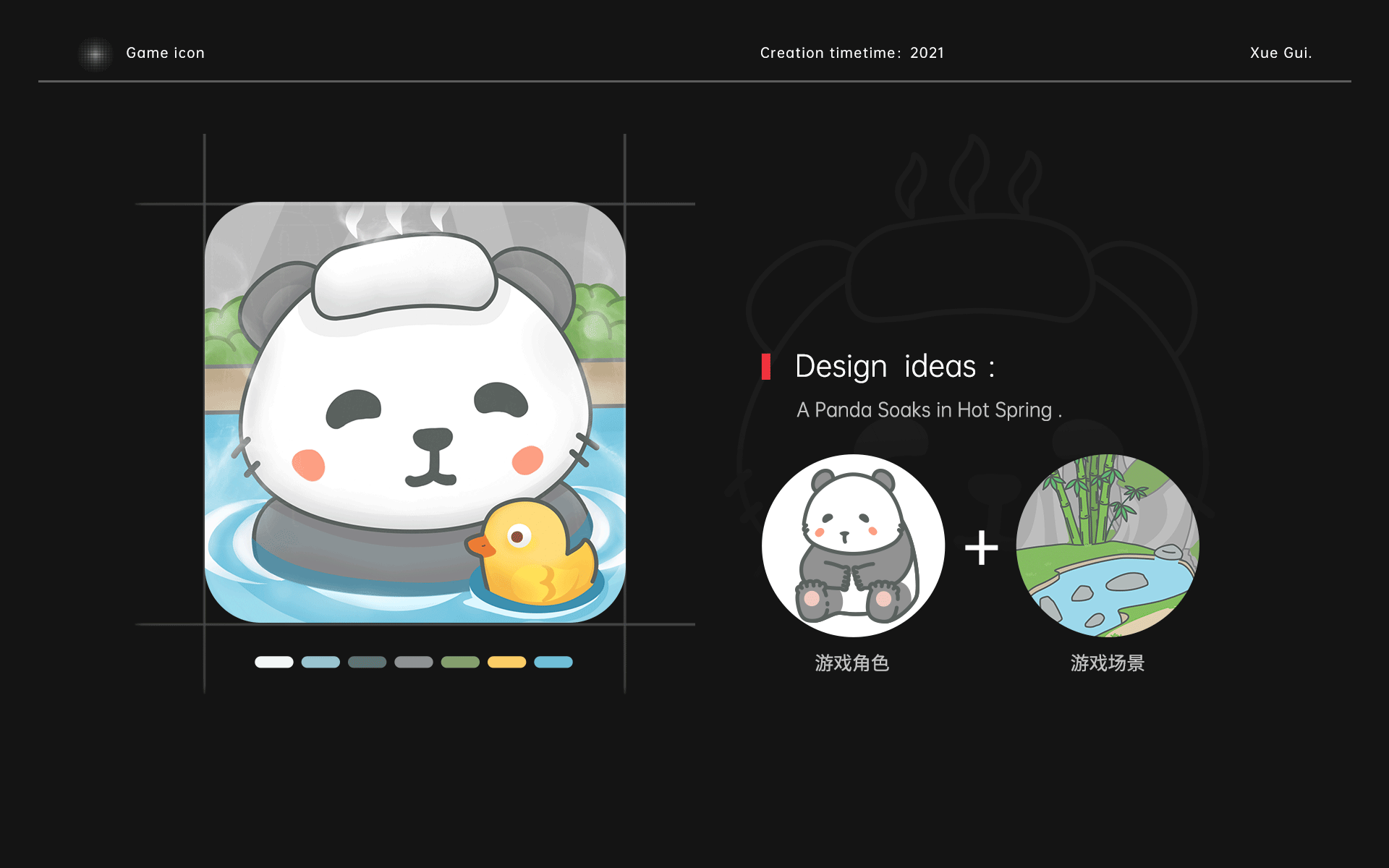Click the 游戏角色 caption label

tap(851, 663)
